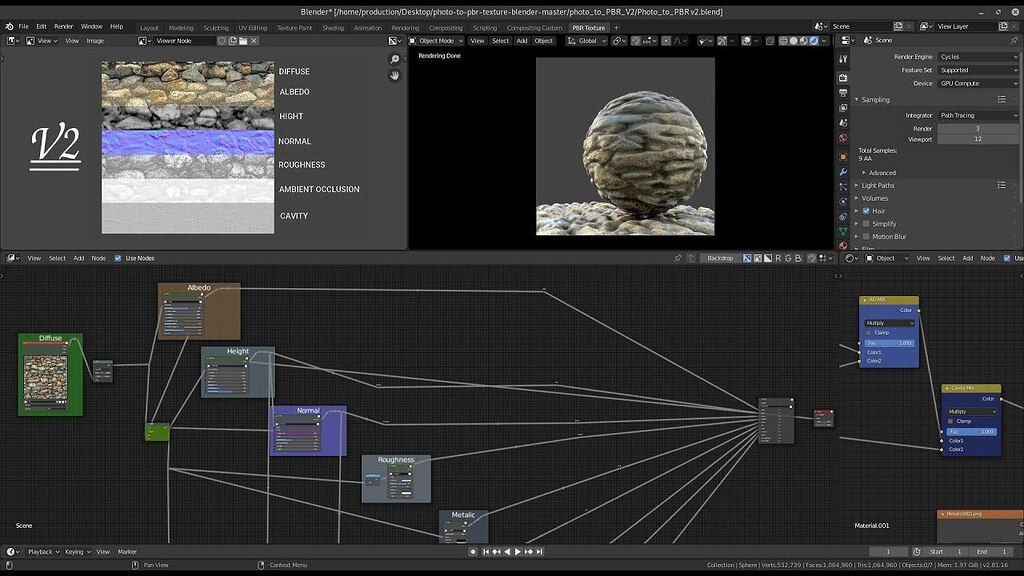Click the zoom magnifier icon in image editor

(x=394, y=59)
